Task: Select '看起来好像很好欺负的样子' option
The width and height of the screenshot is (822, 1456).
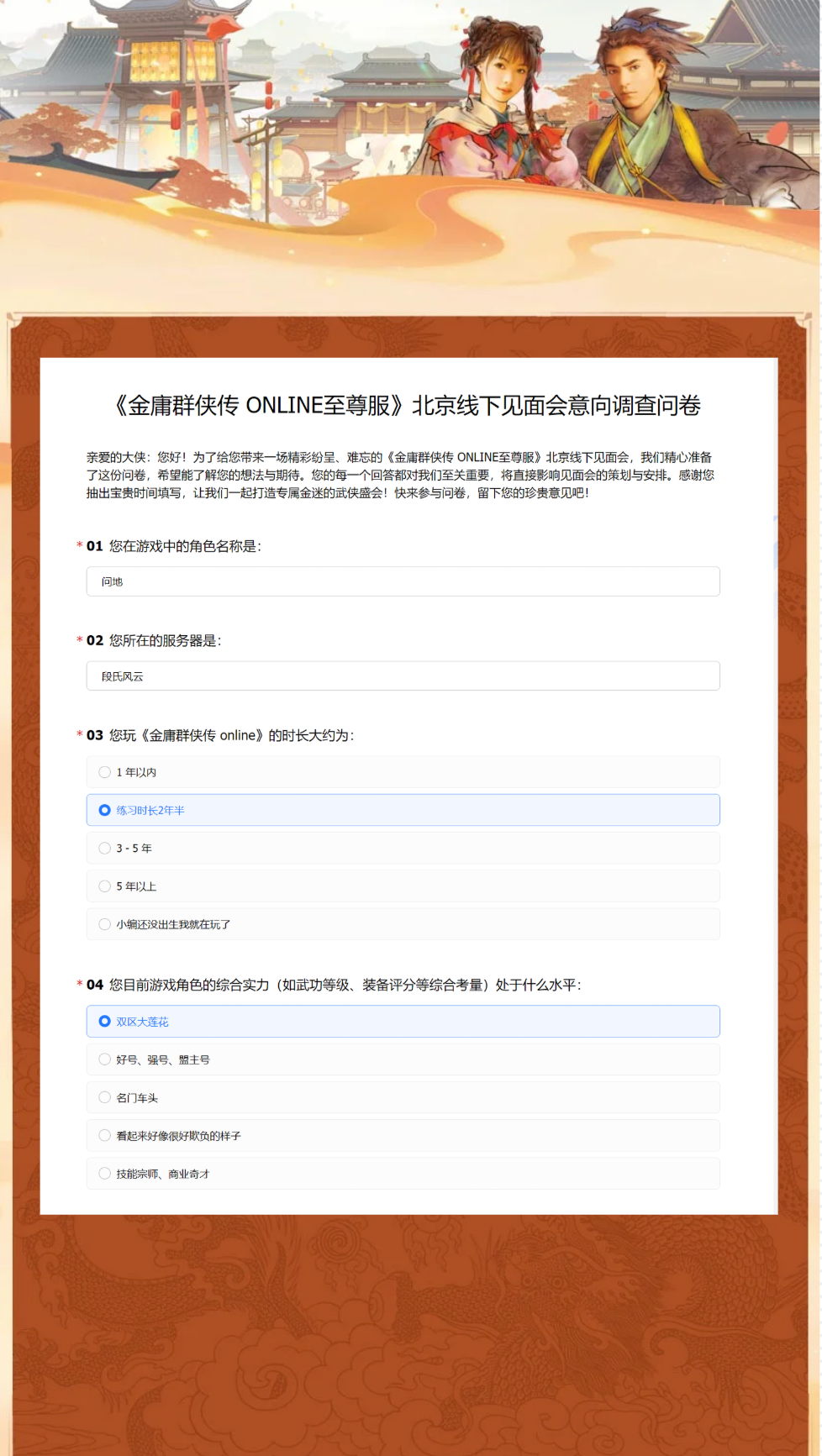Action: pyautogui.click(x=403, y=1136)
